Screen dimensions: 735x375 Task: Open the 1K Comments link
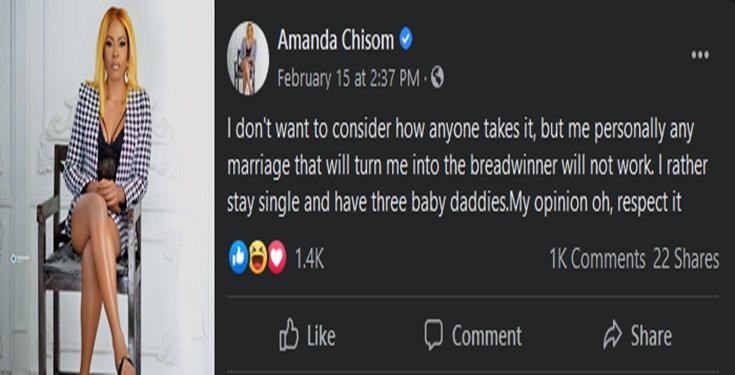pos(598,259)
